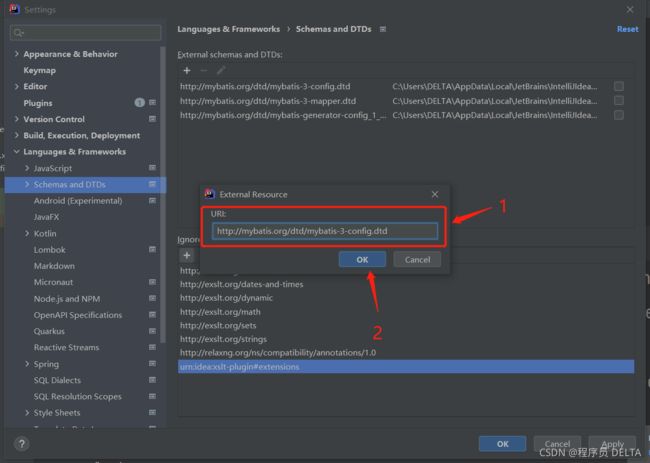The height and width of the screenshot is (463, 650).
Task: Toggle checkbox for mybatis-generator-config row
Action: tap(619, 115)
